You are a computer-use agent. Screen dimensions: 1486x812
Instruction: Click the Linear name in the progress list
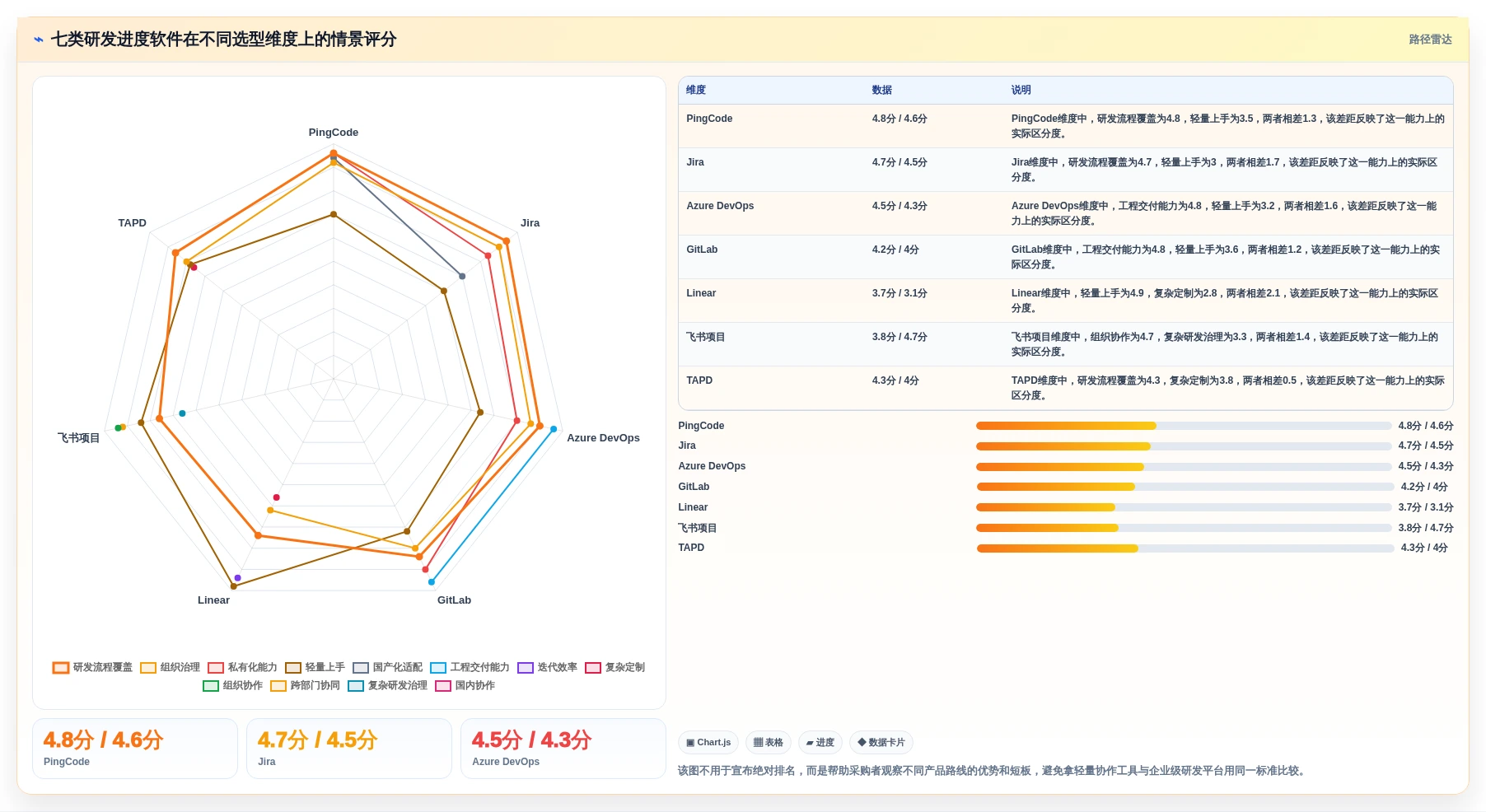pos(693,507)
